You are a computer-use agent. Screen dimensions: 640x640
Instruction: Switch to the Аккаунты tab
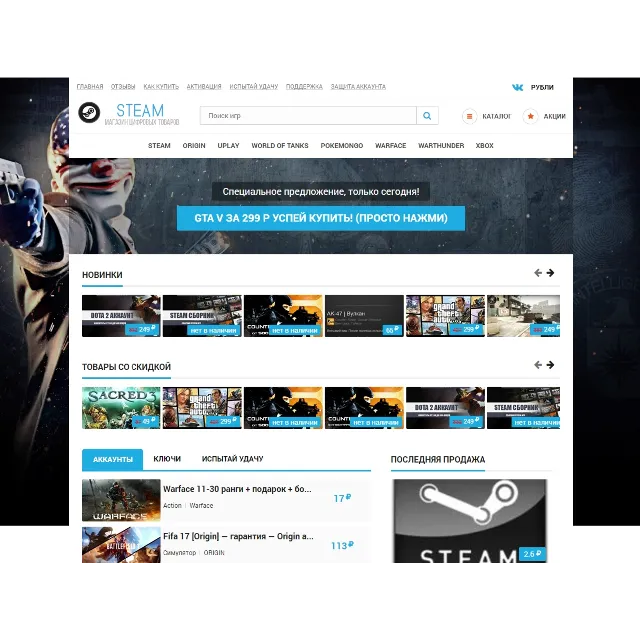[x=113, y=460]
